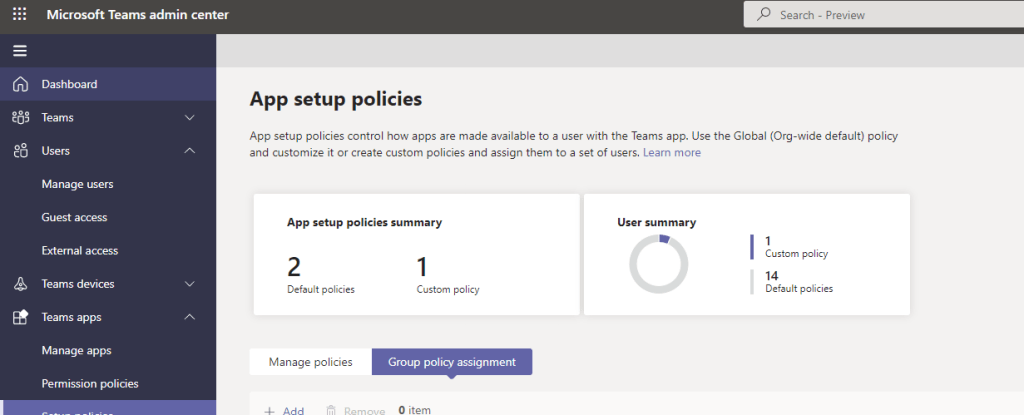Select the Group policy assignment tab
1024x415 pixels.
click(x=452, y=362)
